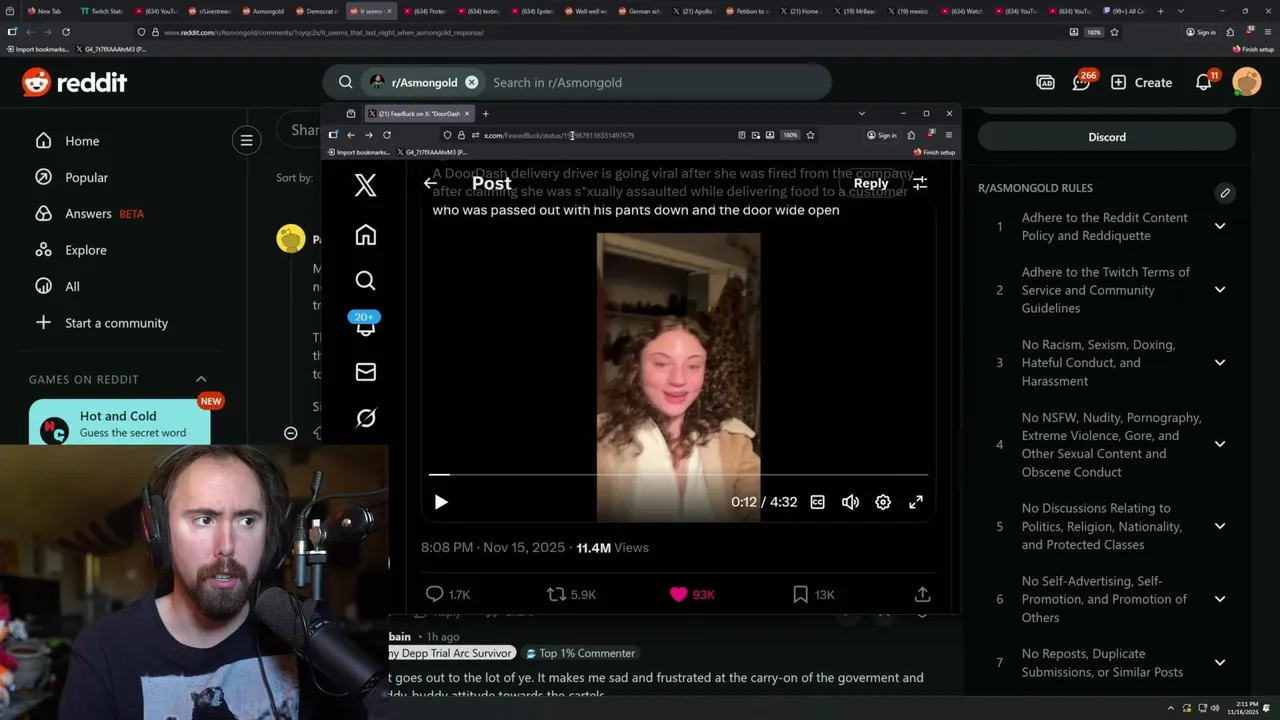The height and width of the screenshot is (720, 1280).
Task: Toggle closed captions CC on the video
Action: (817, 502)
